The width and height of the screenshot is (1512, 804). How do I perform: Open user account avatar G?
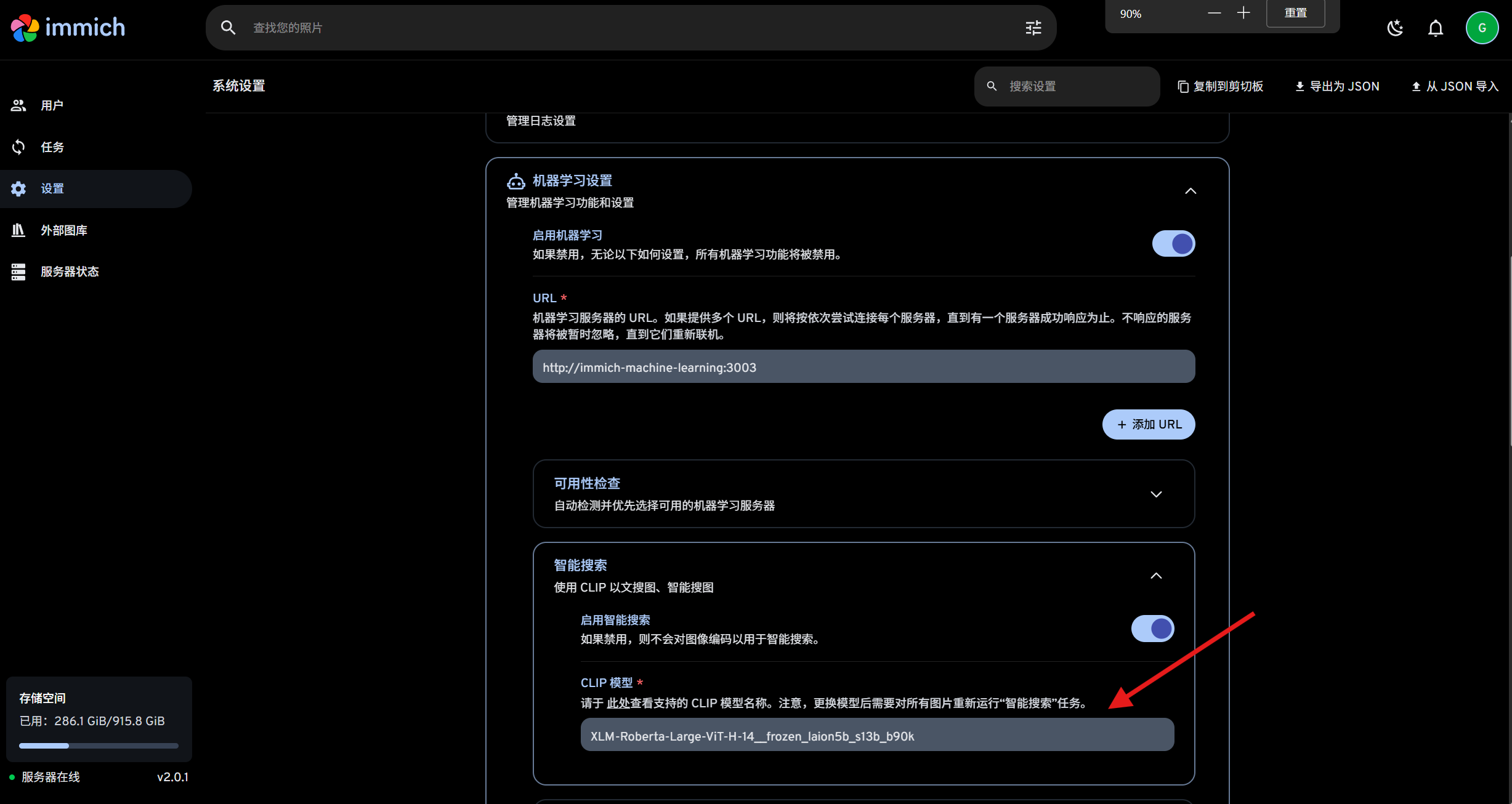[1482, 28]
